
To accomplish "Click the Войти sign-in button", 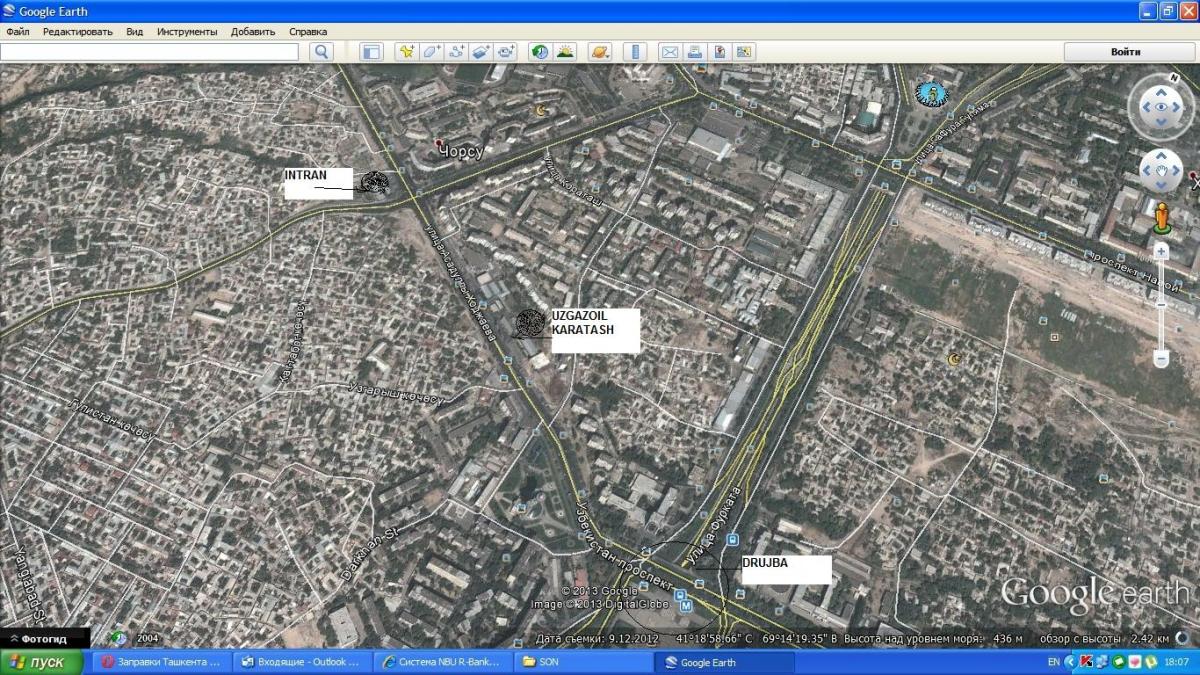I will point(1125,52).
